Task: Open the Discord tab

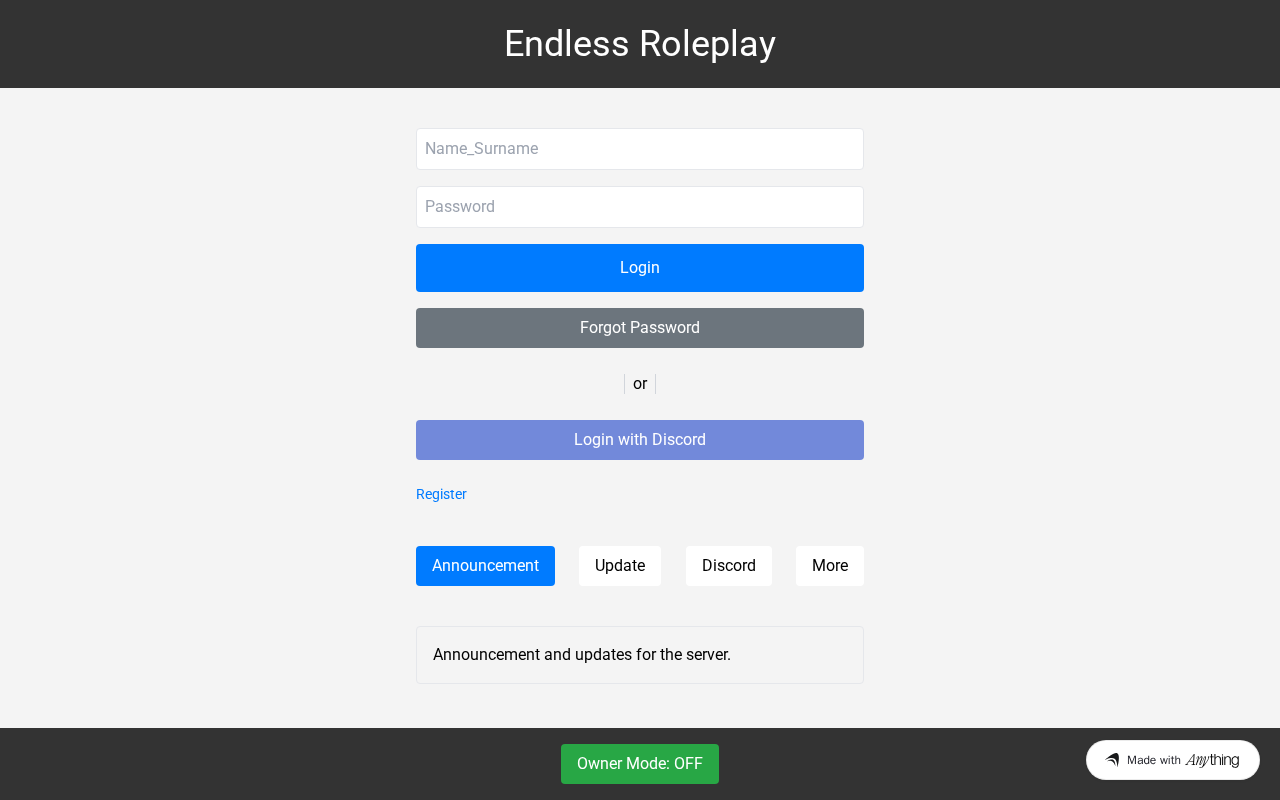Action: point(729,566)
